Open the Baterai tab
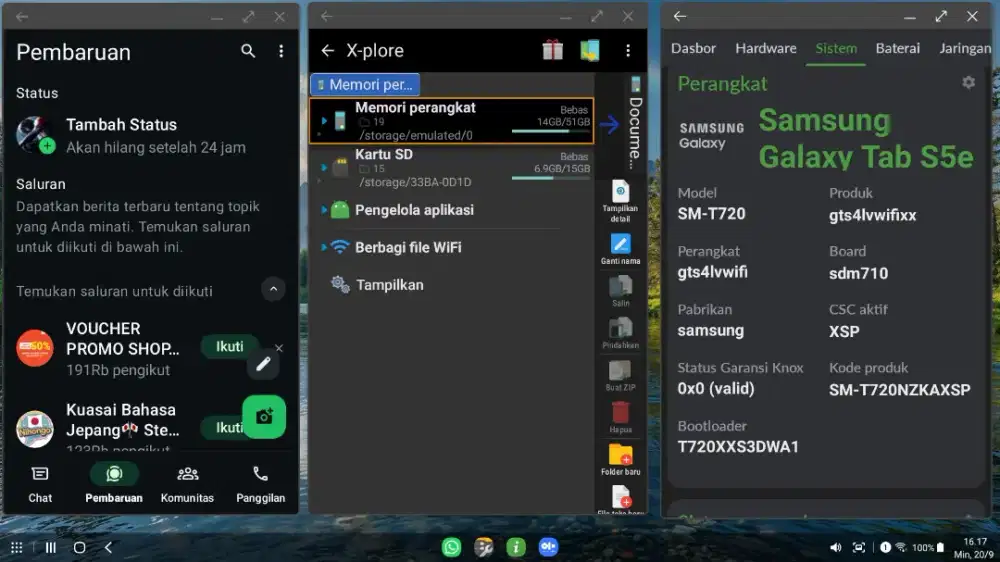Viewport: 1000px width, 562px height. point(898,48)
